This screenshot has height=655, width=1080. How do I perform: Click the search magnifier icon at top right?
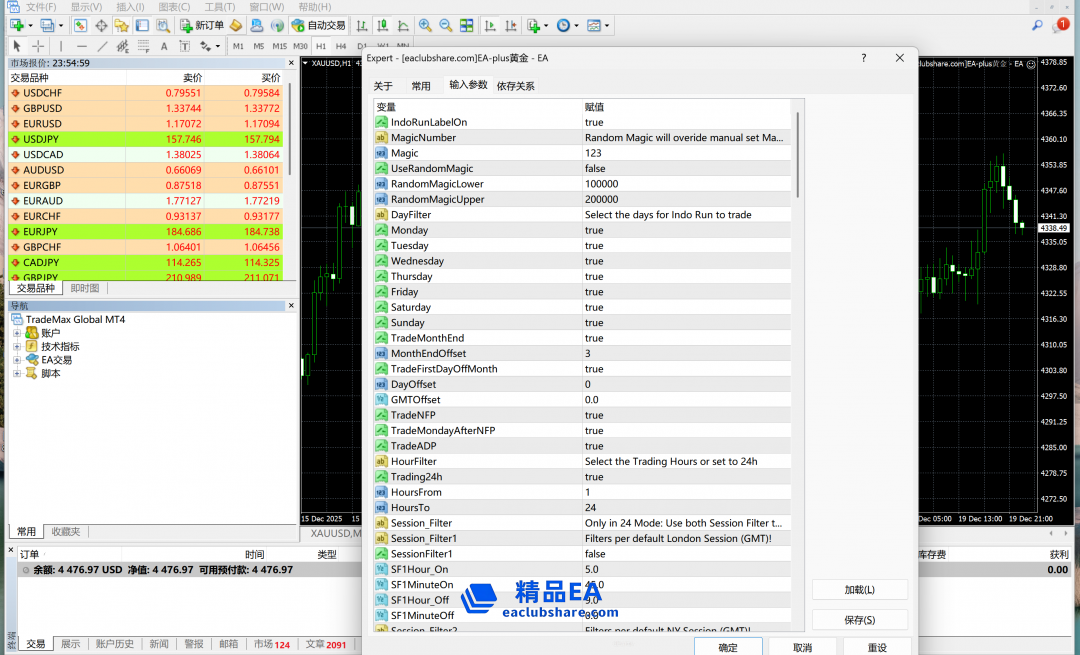[x=1037, y=25]
